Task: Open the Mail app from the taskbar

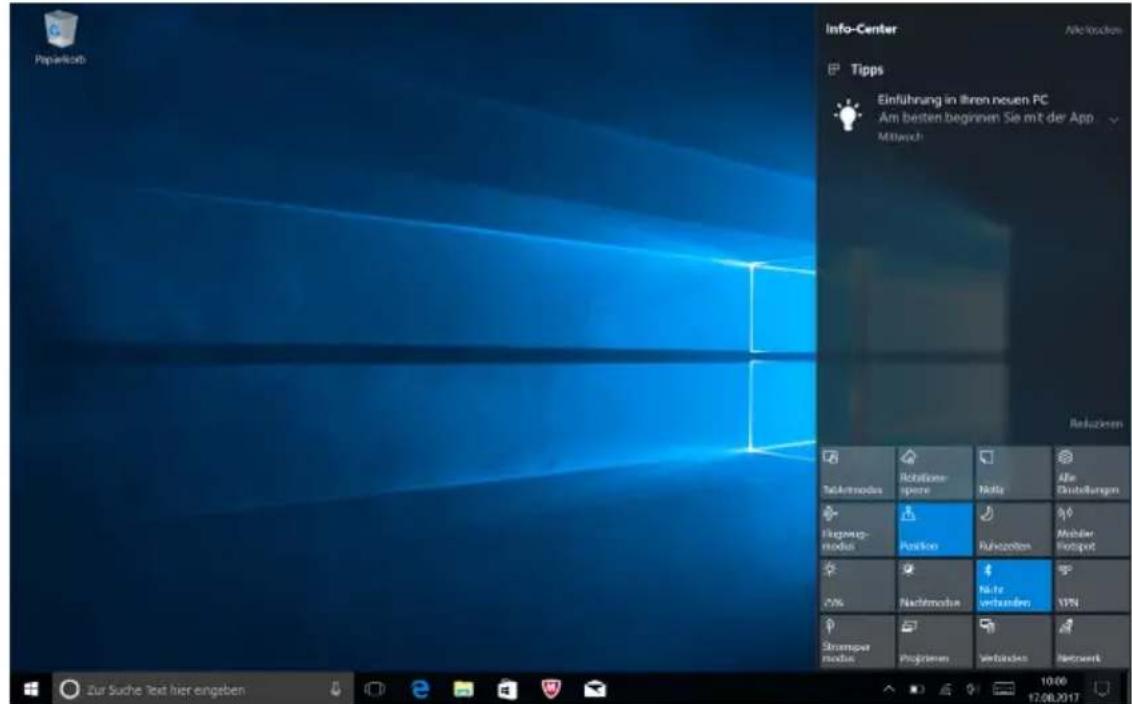Action: pyautogui.click(x=595, y=690)
